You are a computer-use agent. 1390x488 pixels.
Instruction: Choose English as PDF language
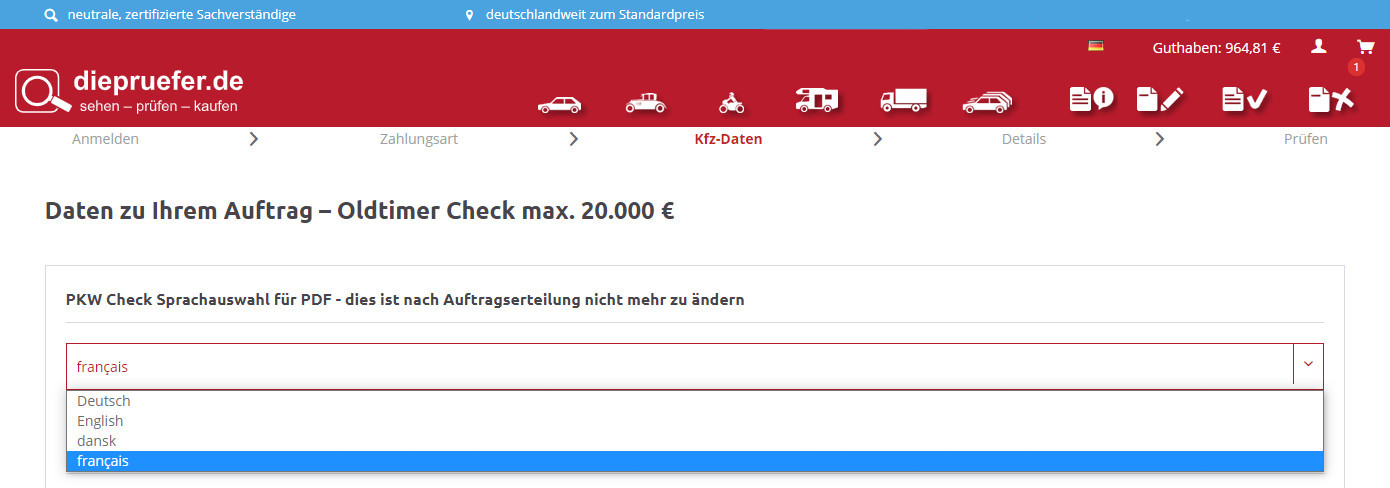click(100, 421)
